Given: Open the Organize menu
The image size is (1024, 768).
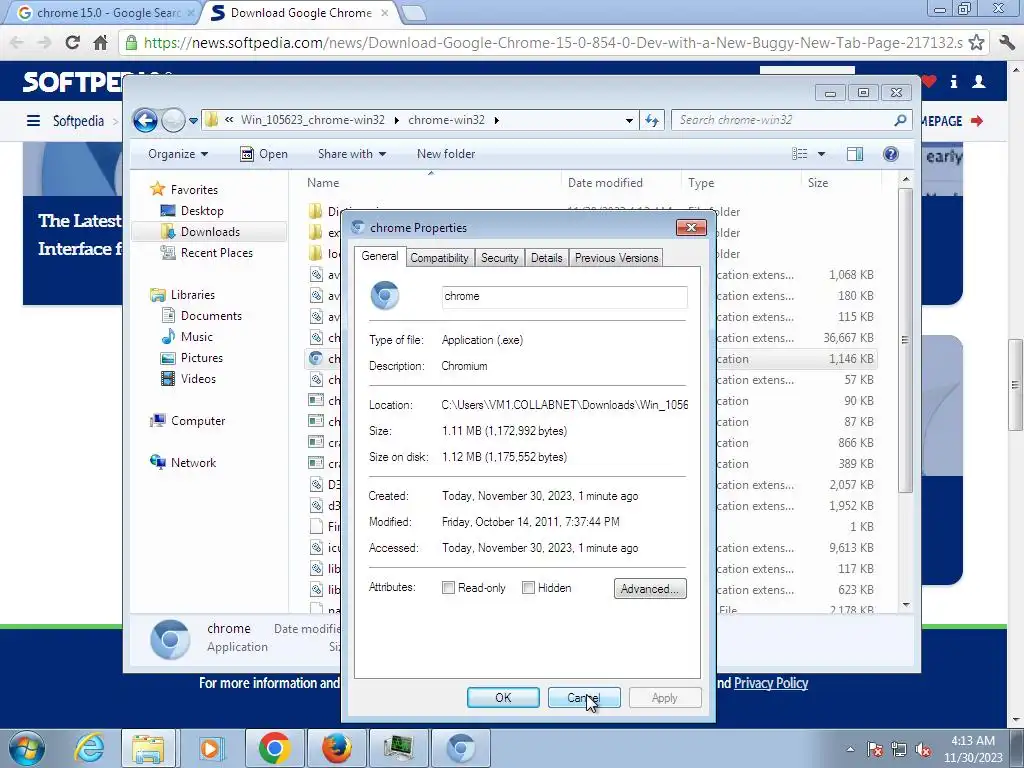Looking at the screenshot, I should 178,154.
